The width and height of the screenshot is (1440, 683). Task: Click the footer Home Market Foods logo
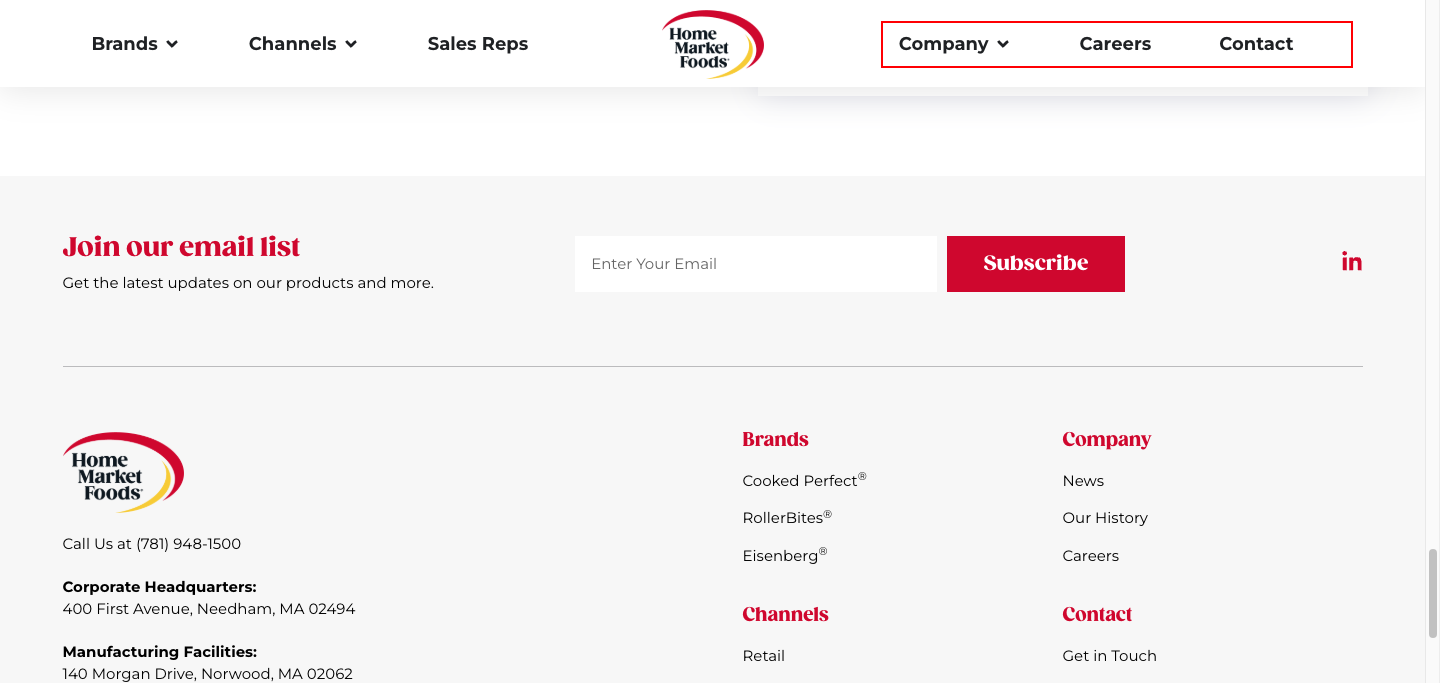tap(123, 473)
